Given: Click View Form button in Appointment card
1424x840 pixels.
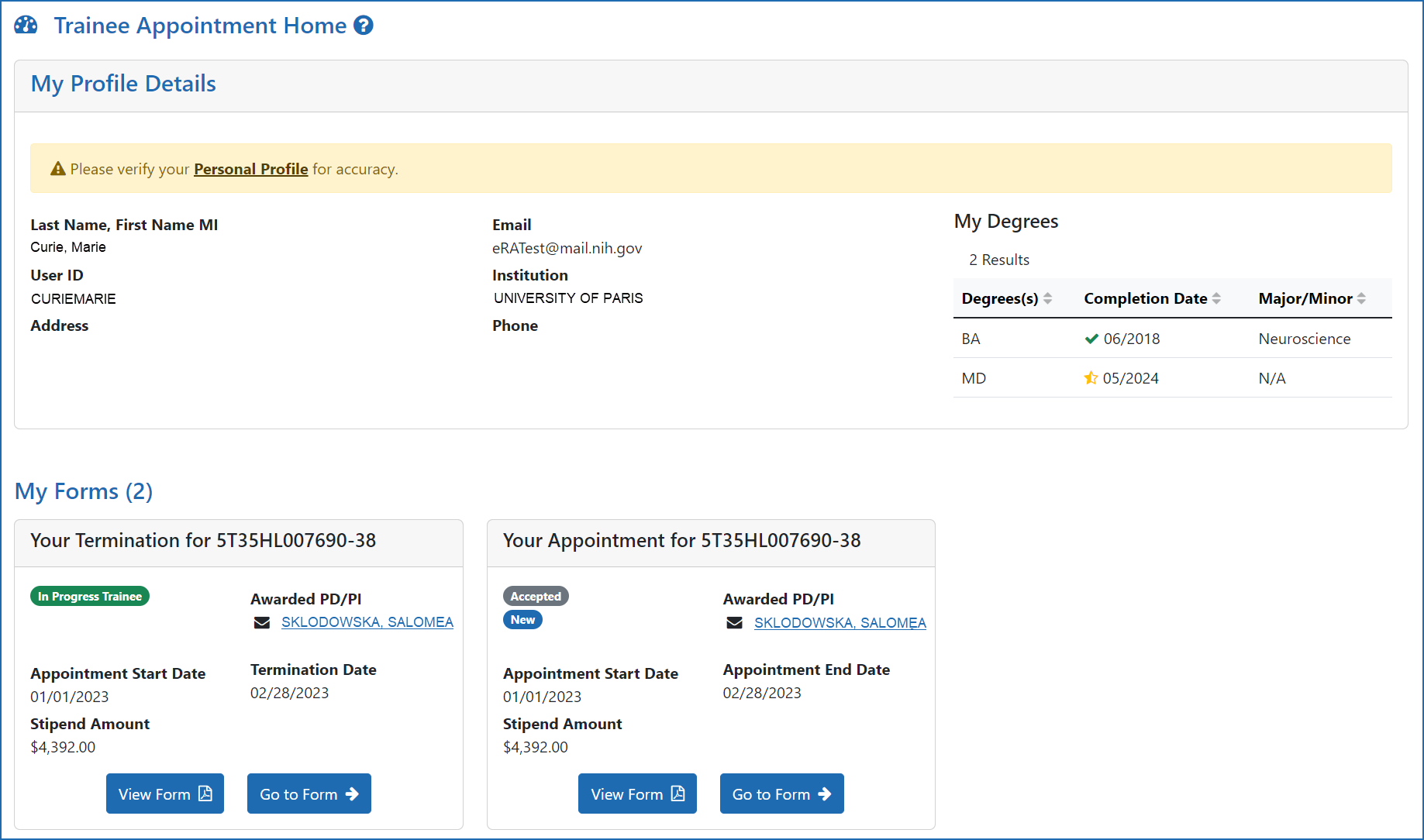Looking at the screenshot, I should [637, 794].
